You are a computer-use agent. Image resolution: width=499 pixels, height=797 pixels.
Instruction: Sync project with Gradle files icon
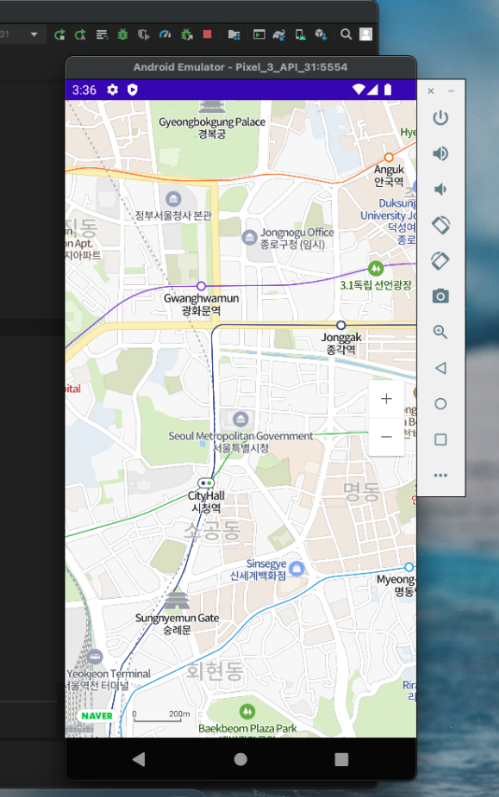[279, 35]
